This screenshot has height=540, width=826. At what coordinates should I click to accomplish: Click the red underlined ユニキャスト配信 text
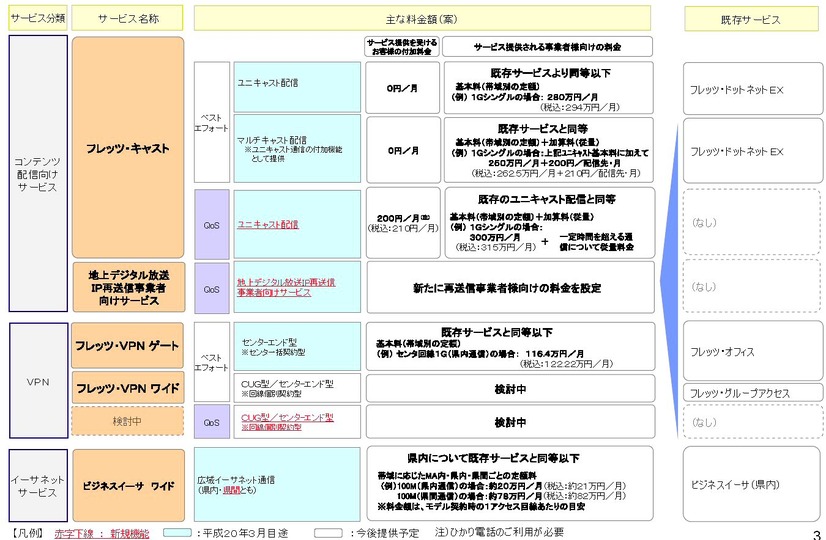[x=268, y=224]
